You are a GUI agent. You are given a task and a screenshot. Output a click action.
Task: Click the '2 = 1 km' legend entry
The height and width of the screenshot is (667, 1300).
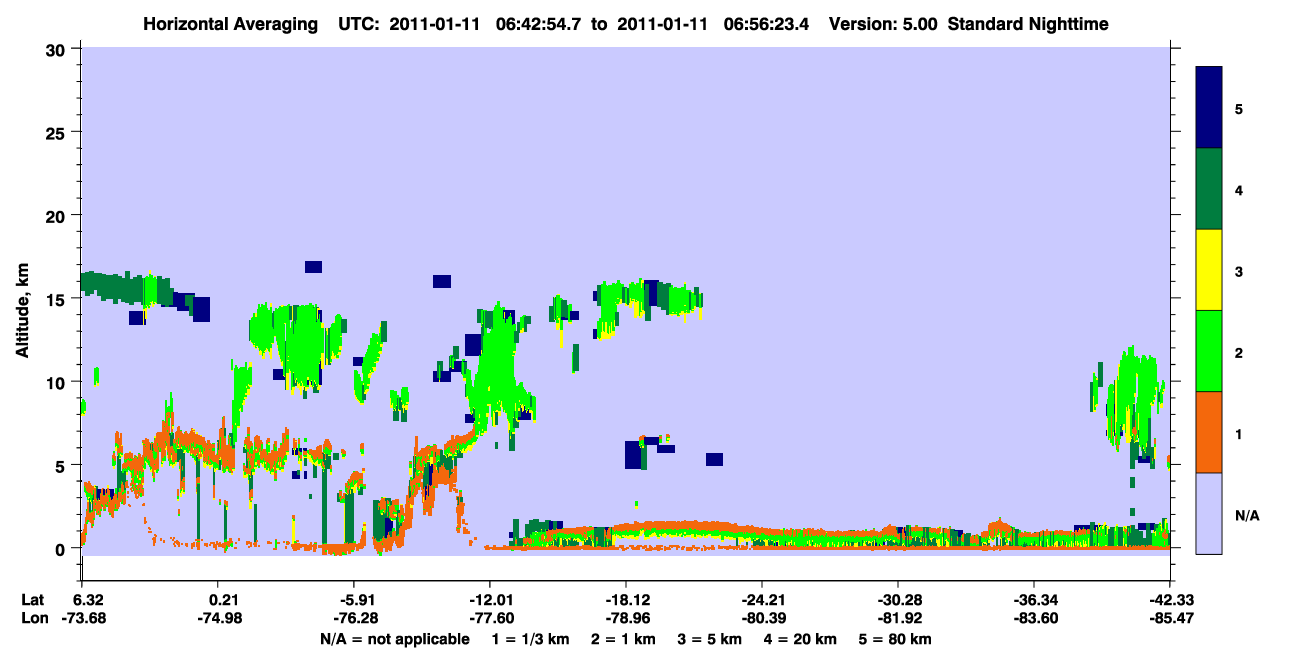pos(625,639)
